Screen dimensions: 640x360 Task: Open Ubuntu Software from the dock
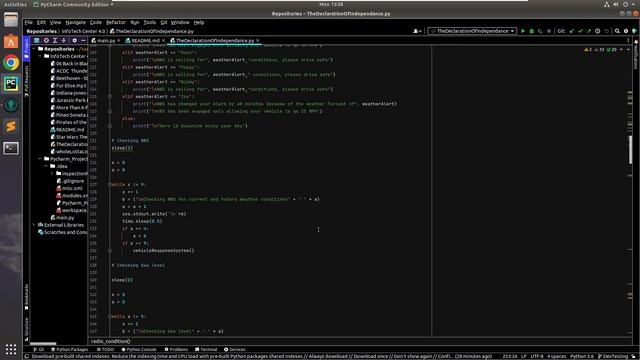(x=11, y=42)
